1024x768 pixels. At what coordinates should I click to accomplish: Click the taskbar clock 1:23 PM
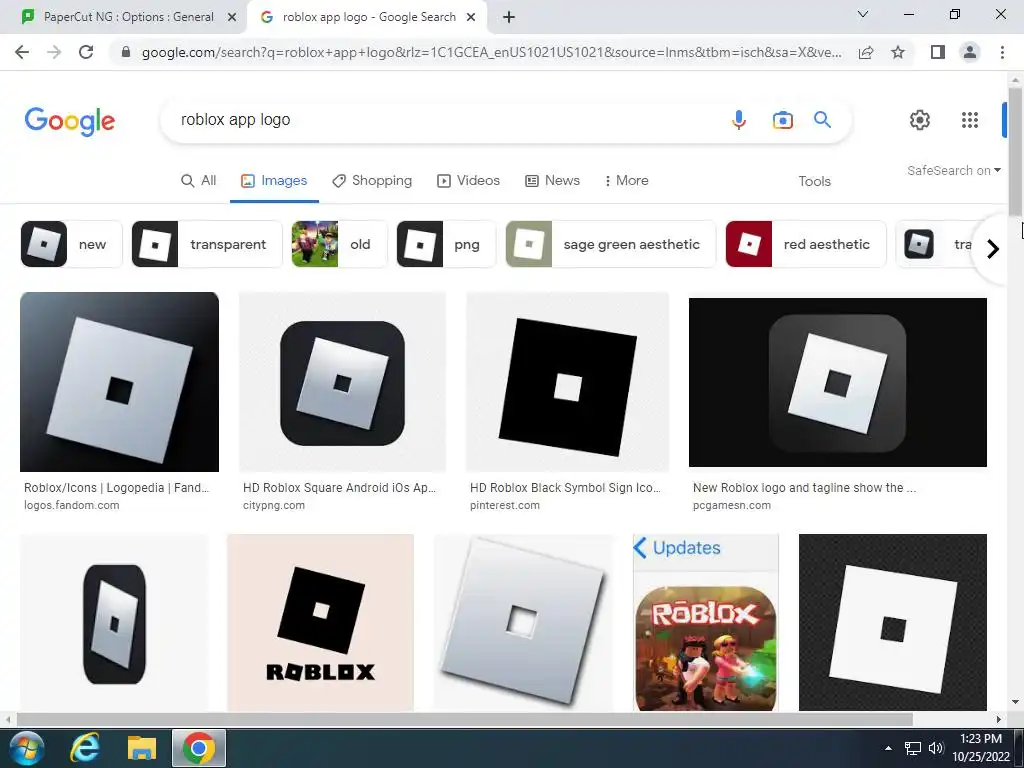click(980, 748)
